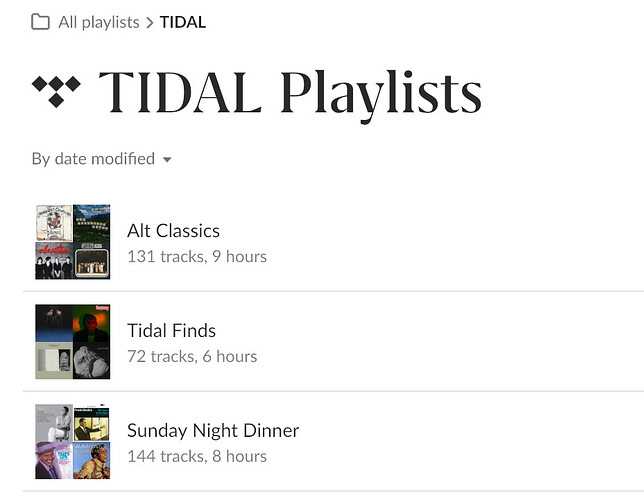Open the Tidal Finds playlist title
Image resolution: width=644 pixels, height=500 pixels.
tap(171, 330)
